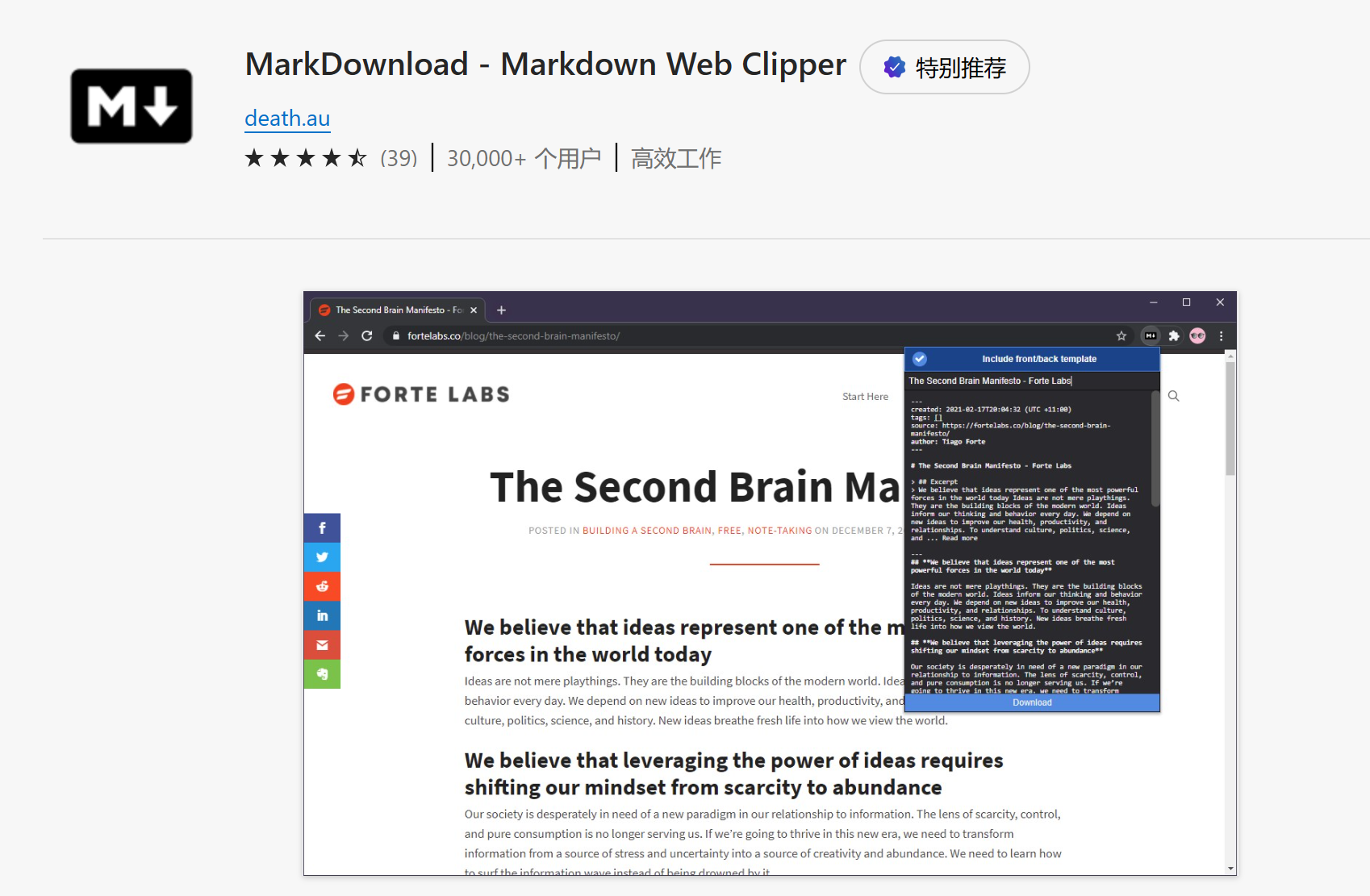Click the web page vertical scrollbar
The height and width of the screenshot is (896, 1370).
(1230, 419)
